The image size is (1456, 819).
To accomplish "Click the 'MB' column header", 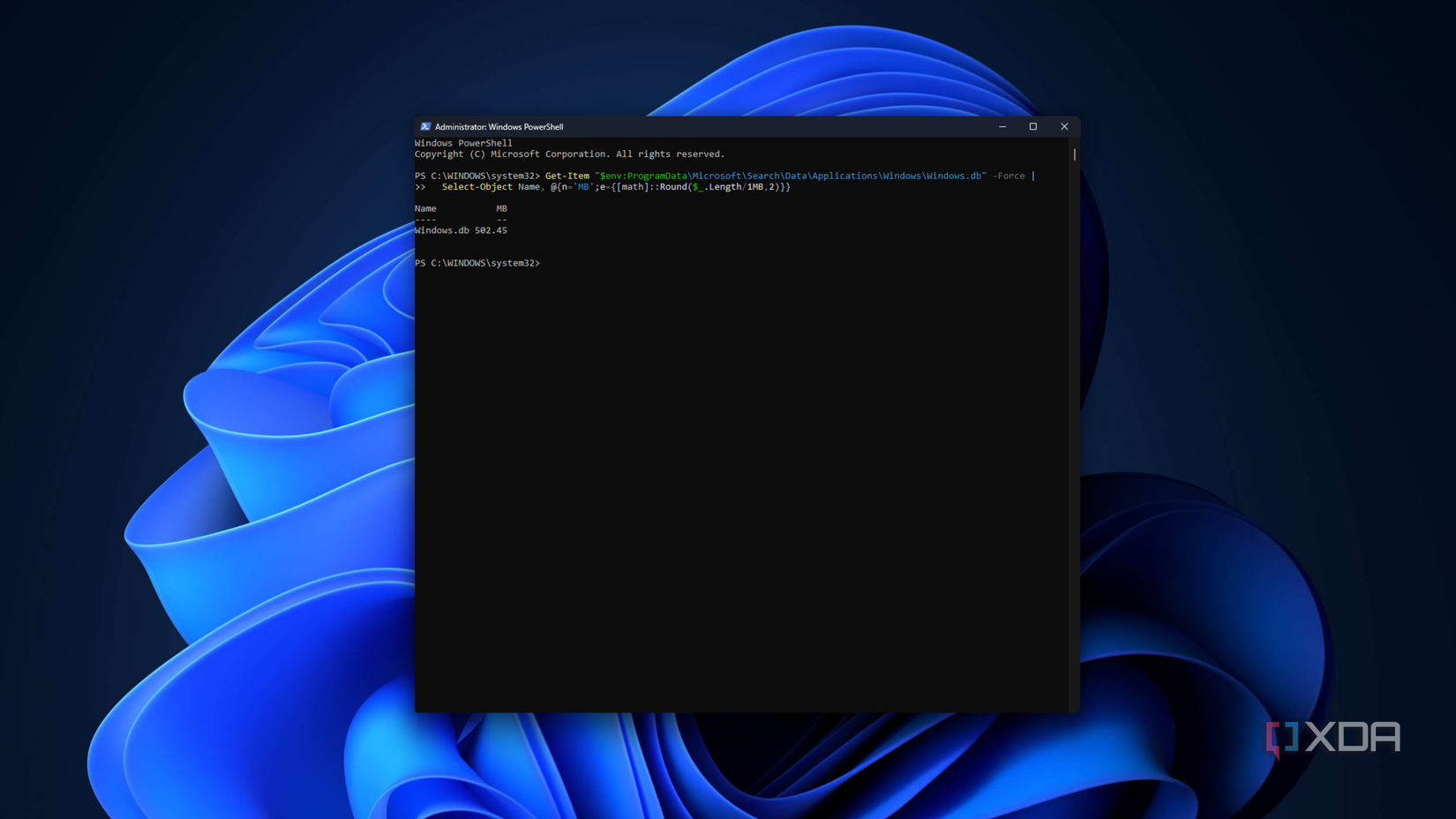I will click(501, 208).
